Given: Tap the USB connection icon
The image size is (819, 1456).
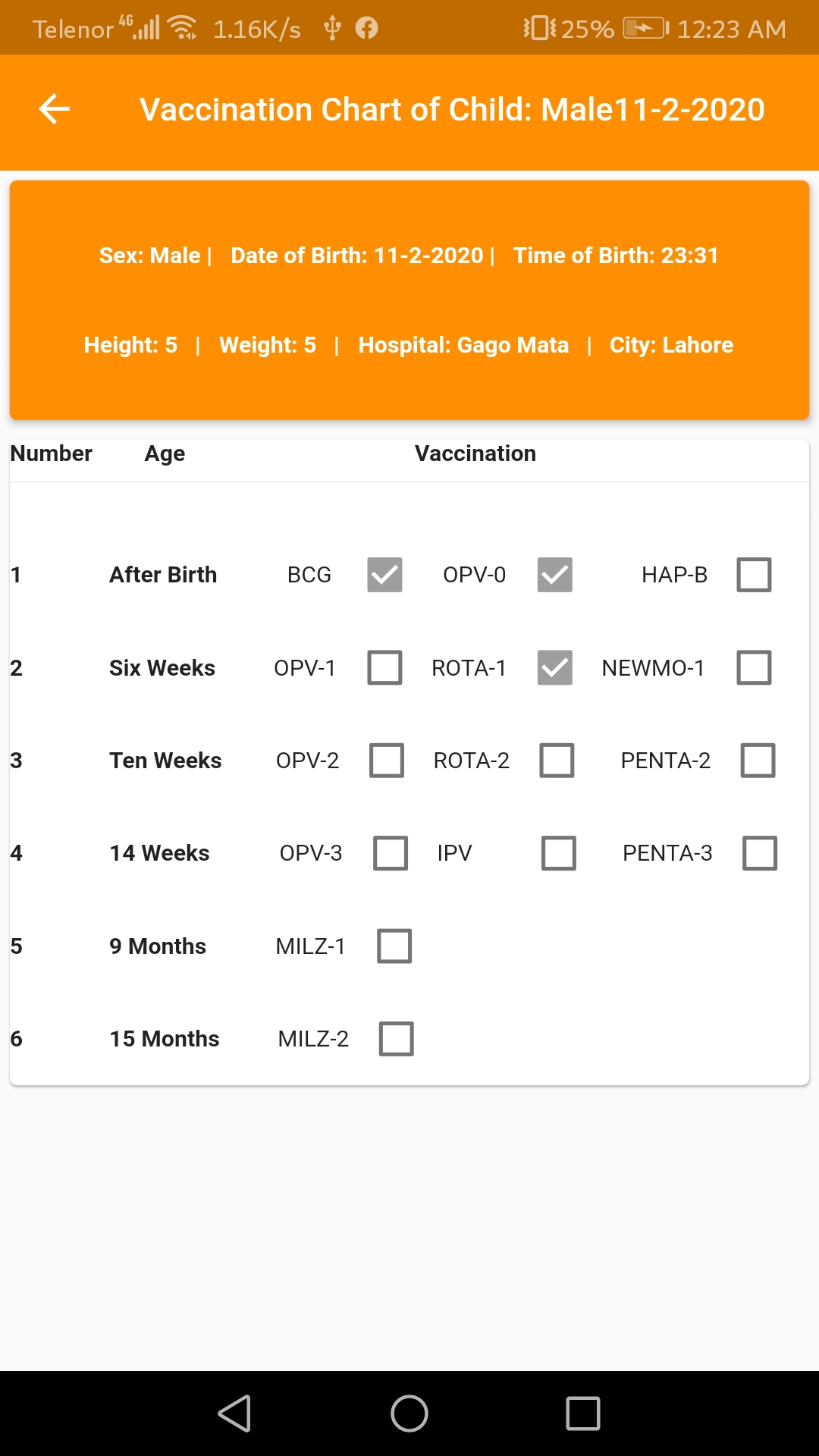Looking at the screenshot, I should 332,29.
